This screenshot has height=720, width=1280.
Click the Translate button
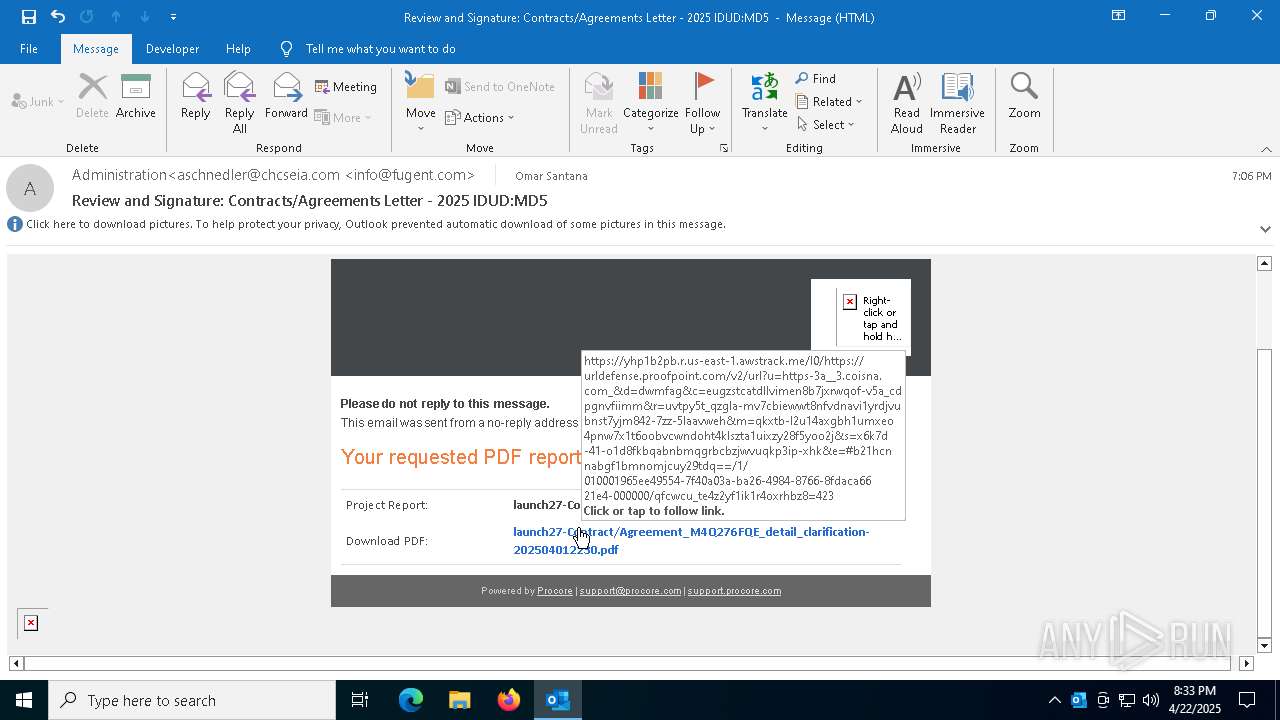tap(765, 103)
